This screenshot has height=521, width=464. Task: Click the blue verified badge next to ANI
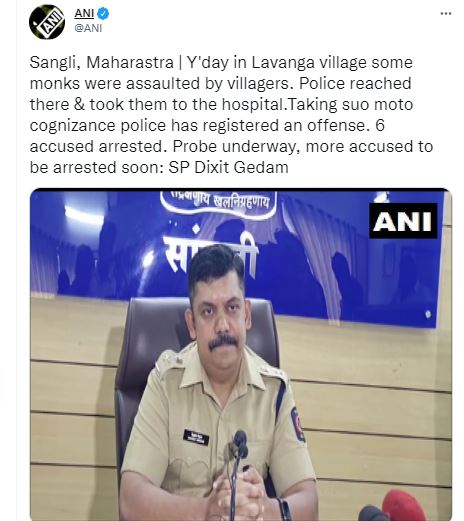tap(103, 14)
